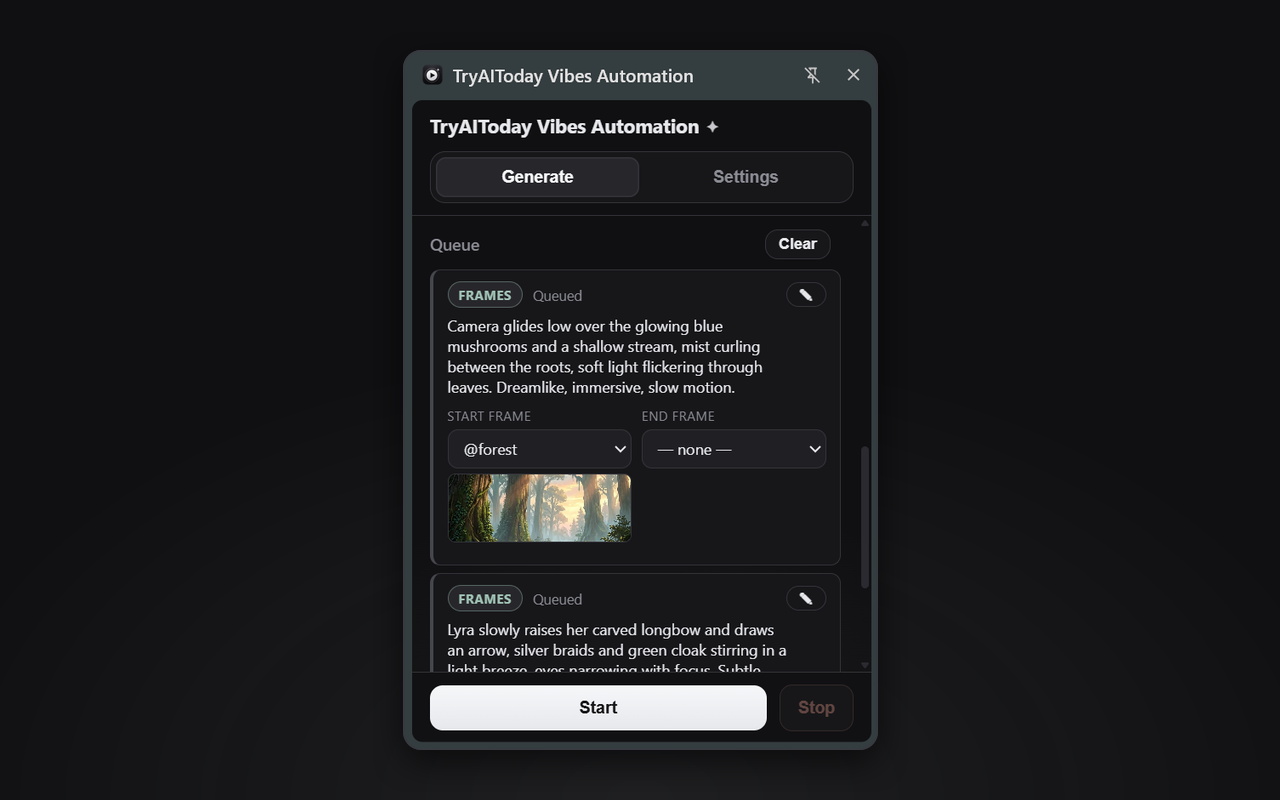The width and height of the screenshot is (1280, 800).
Task: Click the 'Camera glides low' prompt text
Action: pyautogui.click(x=606, y=357)
